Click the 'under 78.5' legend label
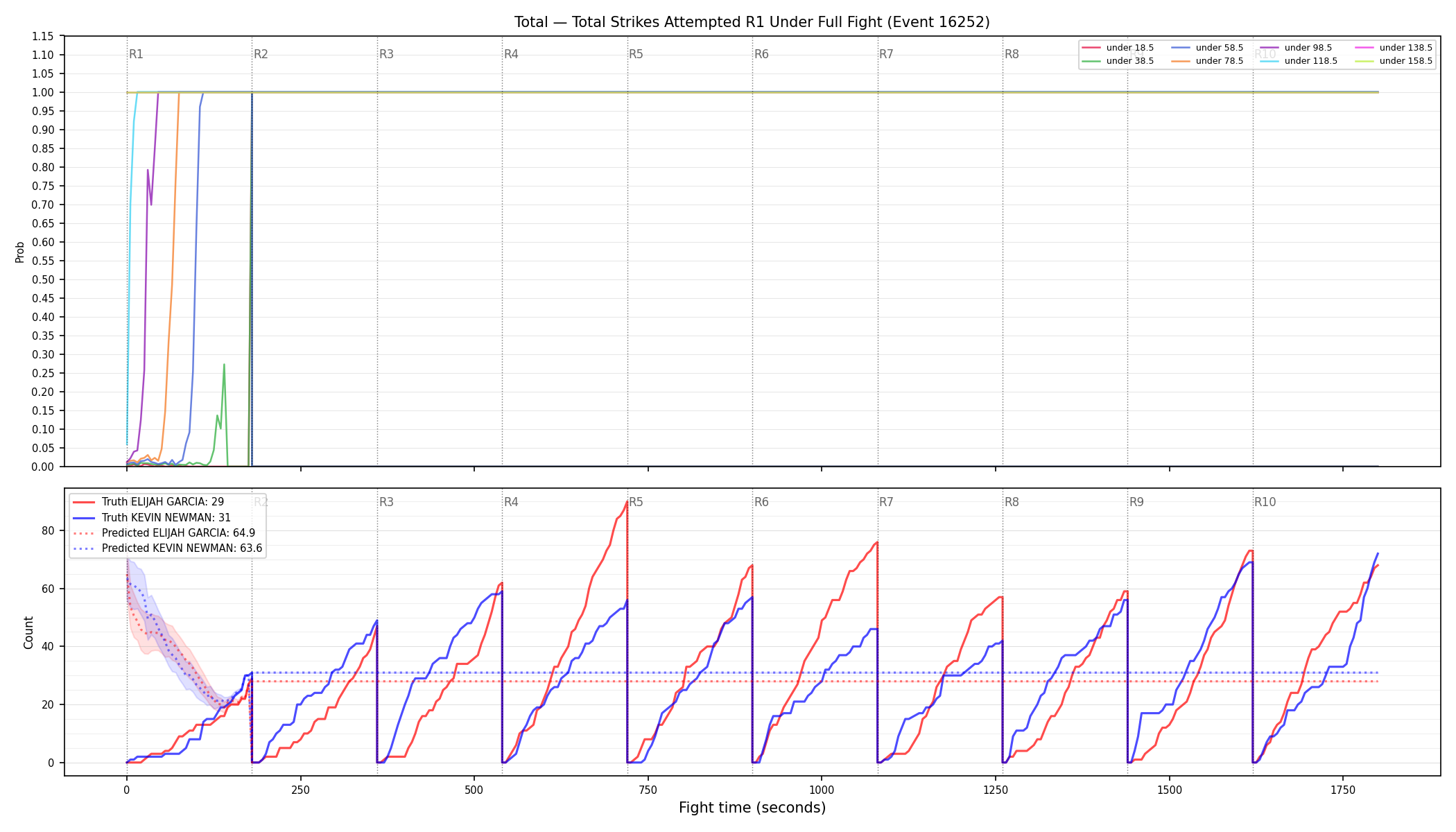This screenshot has height=832, width=1456. 1220,61
